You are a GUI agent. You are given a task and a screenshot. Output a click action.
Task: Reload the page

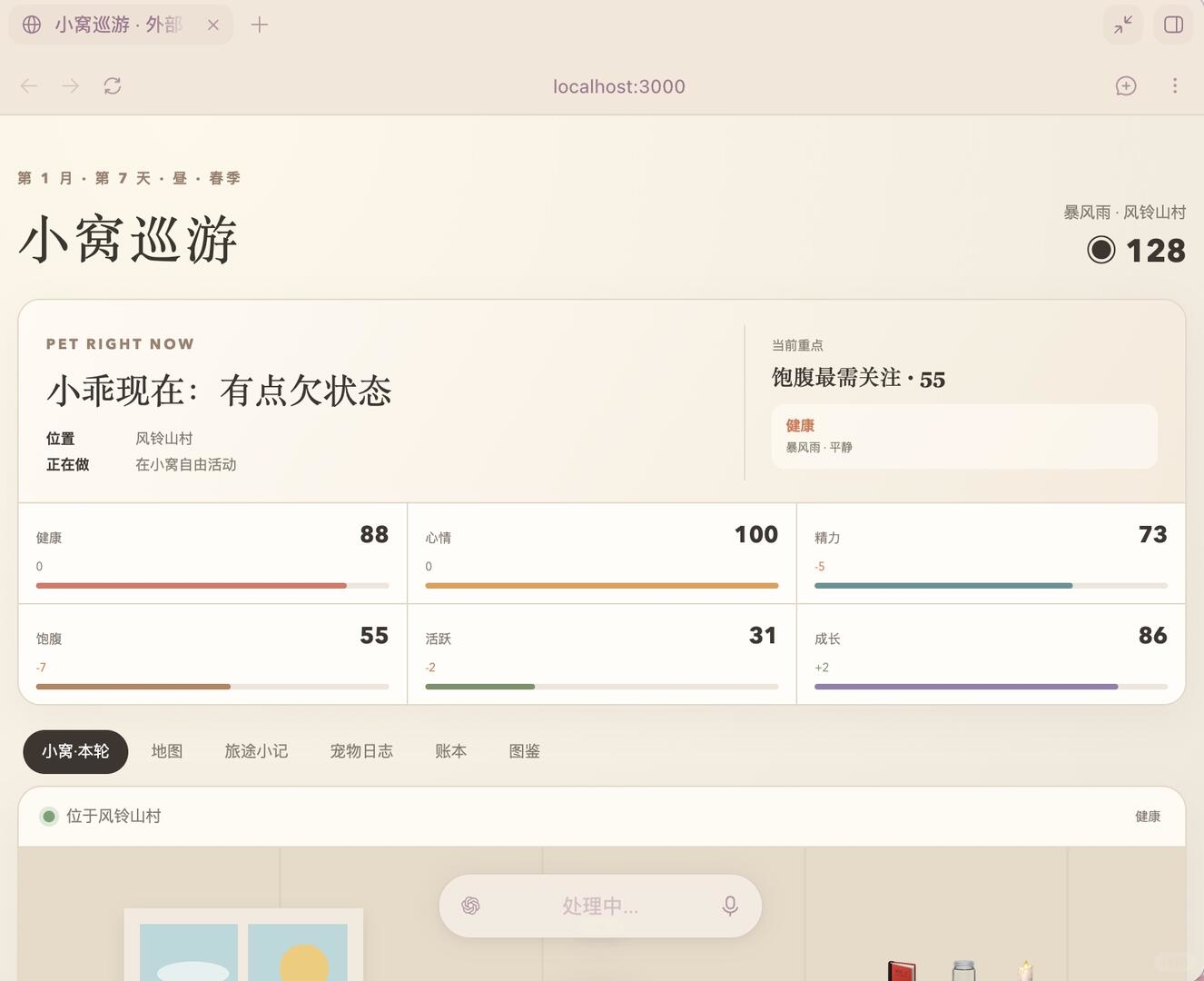(x=113, y=86)
